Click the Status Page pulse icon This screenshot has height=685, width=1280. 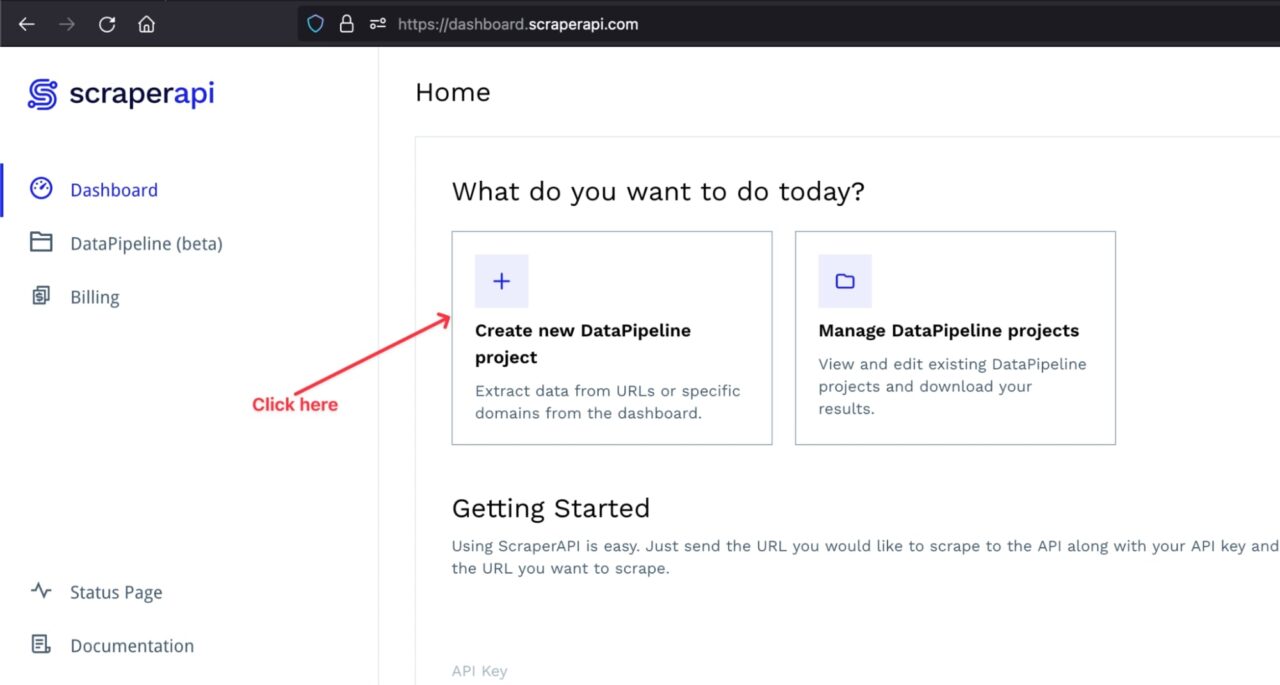pos(41,590)
